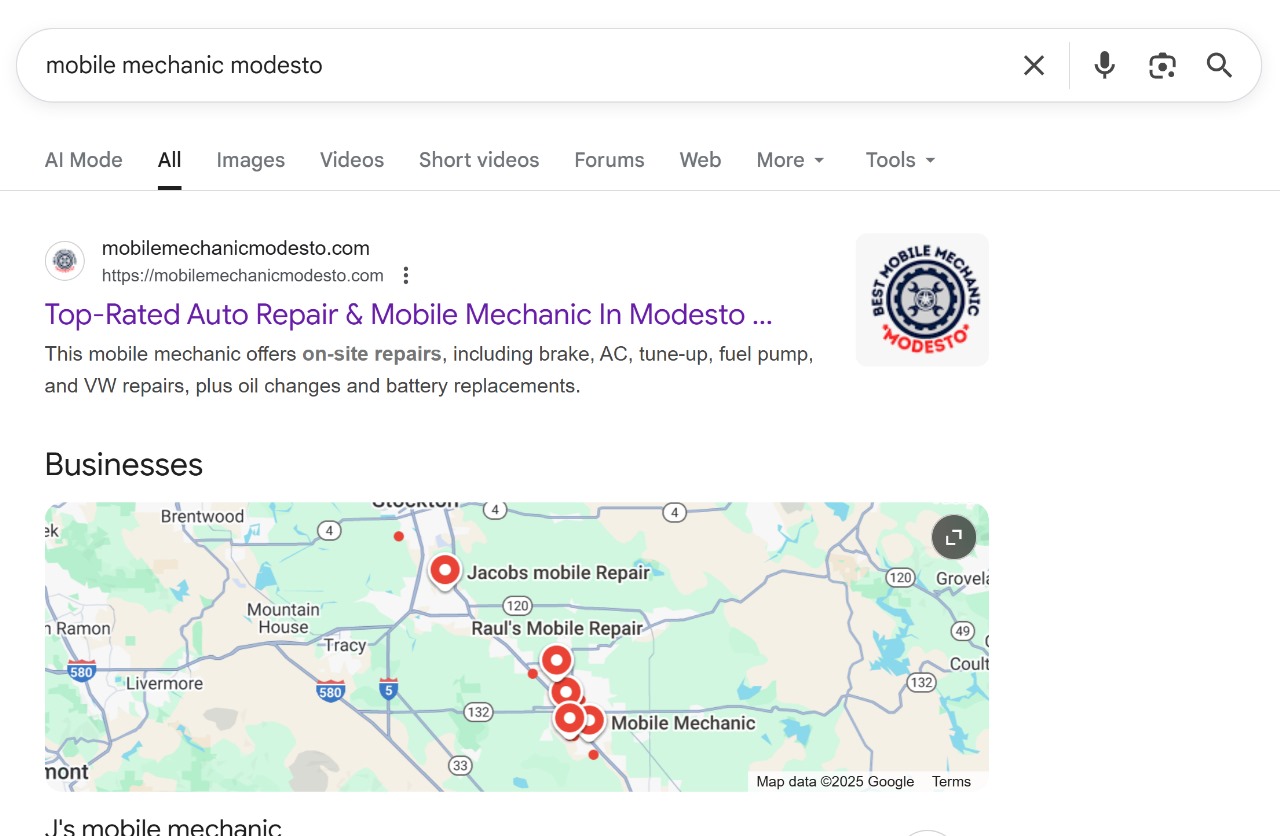Click the mobilemechanicmodesto.com site favicon
This screenshot has width=1280, height=836.
[65, 261]
